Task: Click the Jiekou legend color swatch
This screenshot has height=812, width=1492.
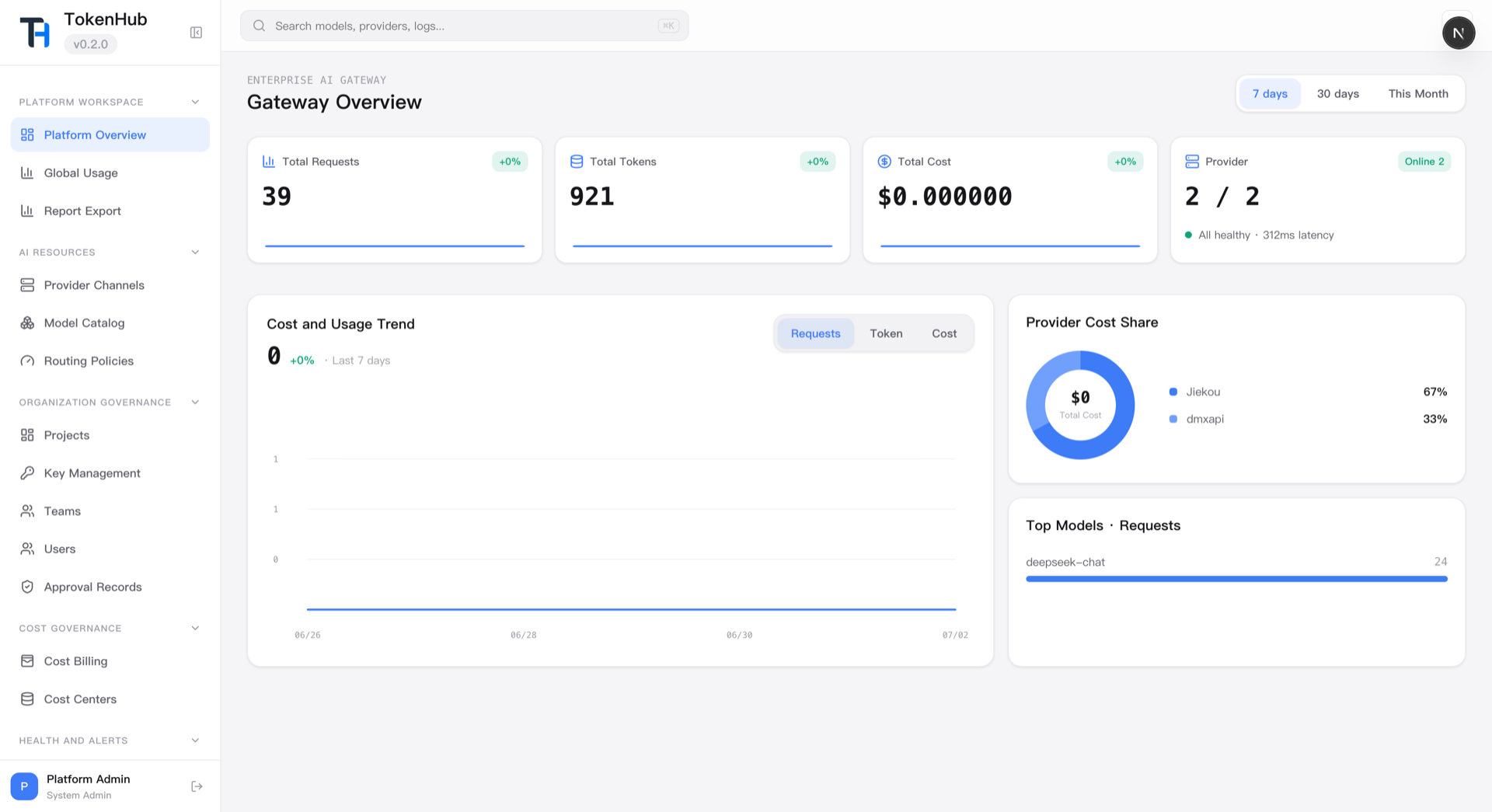Action: coord(1173,392)
